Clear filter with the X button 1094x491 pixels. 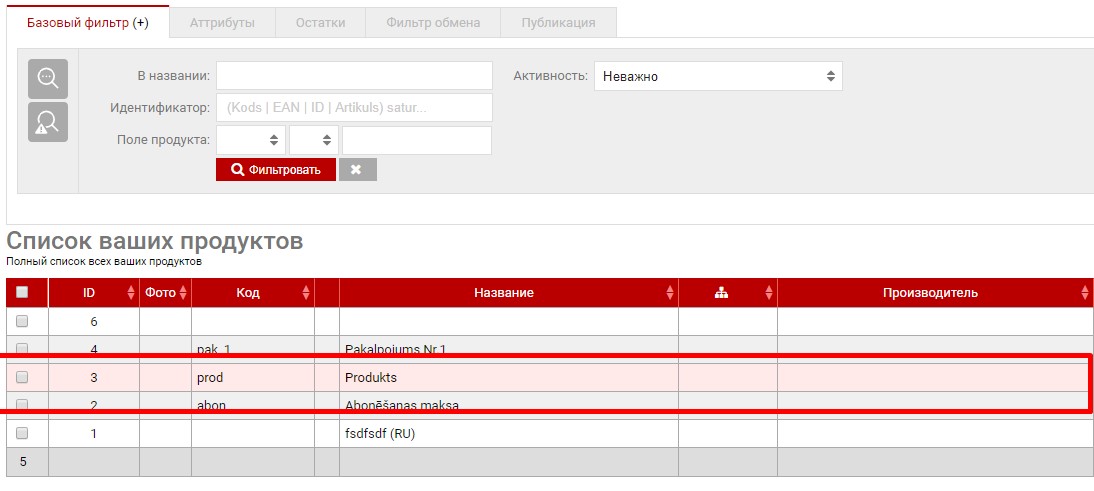click(357, 170)
